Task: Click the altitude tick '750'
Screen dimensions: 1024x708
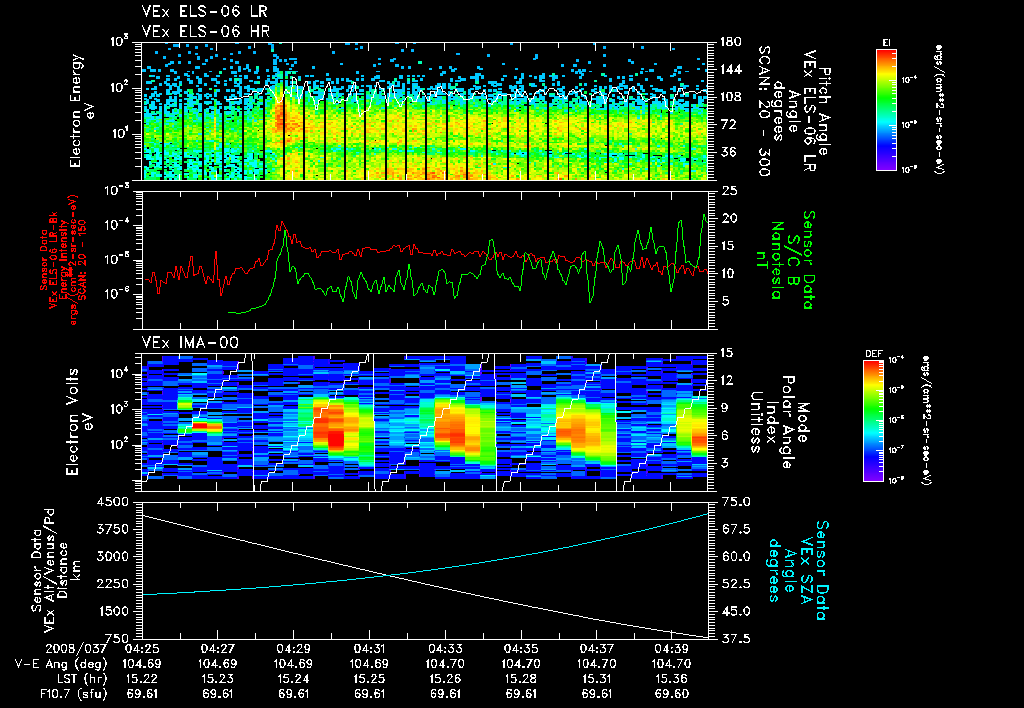Action: 116,638
